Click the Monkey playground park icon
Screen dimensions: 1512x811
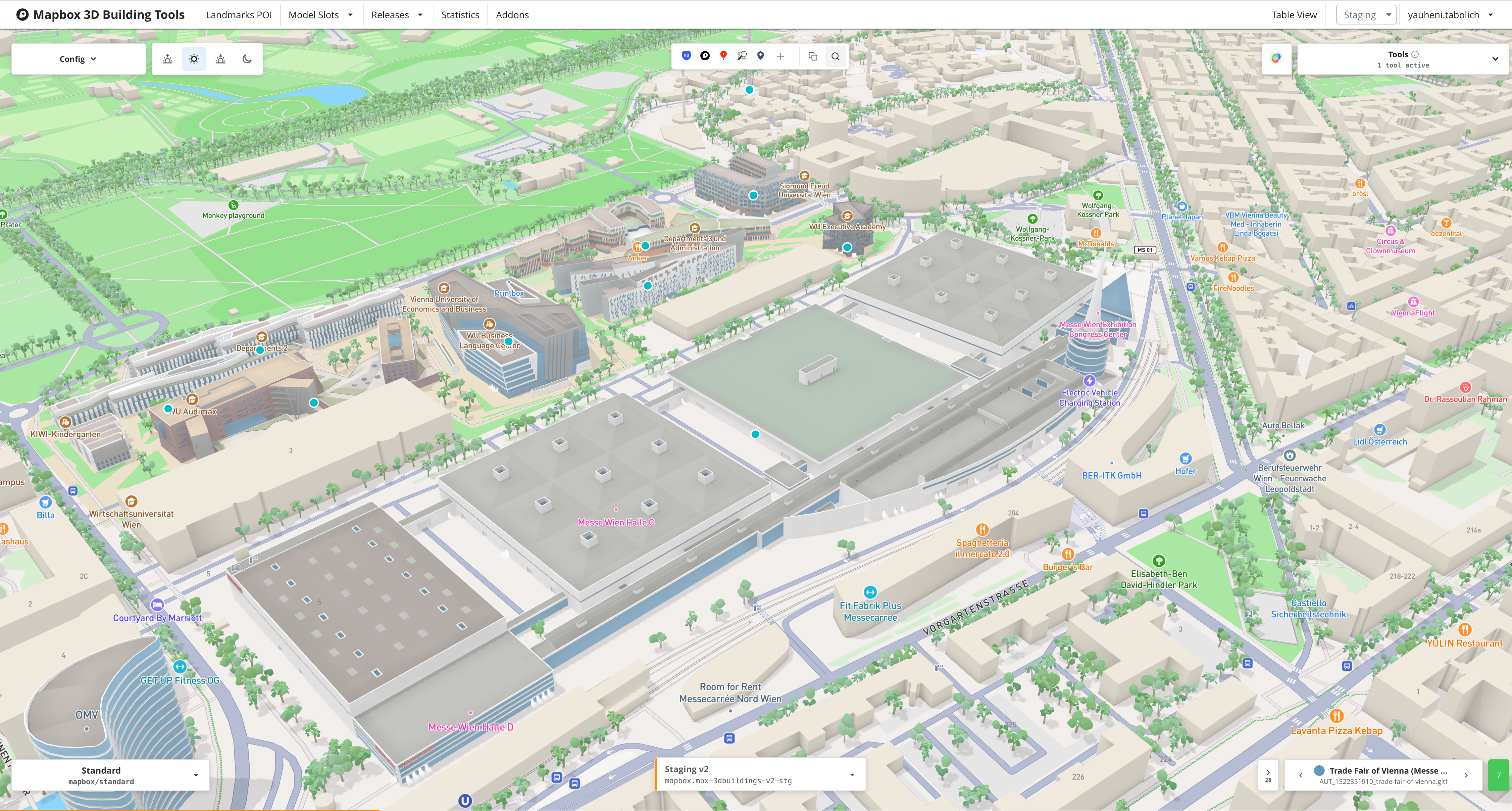pos(233,205)
